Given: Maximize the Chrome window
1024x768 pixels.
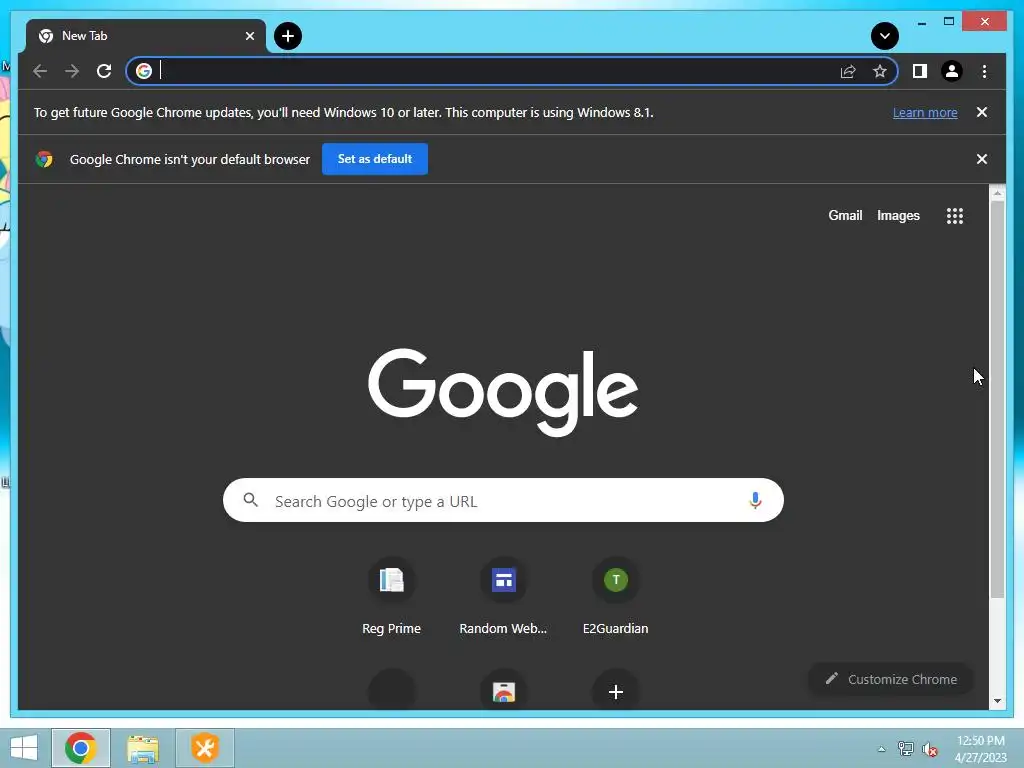Looking at the screenshot, I should 949,22.
